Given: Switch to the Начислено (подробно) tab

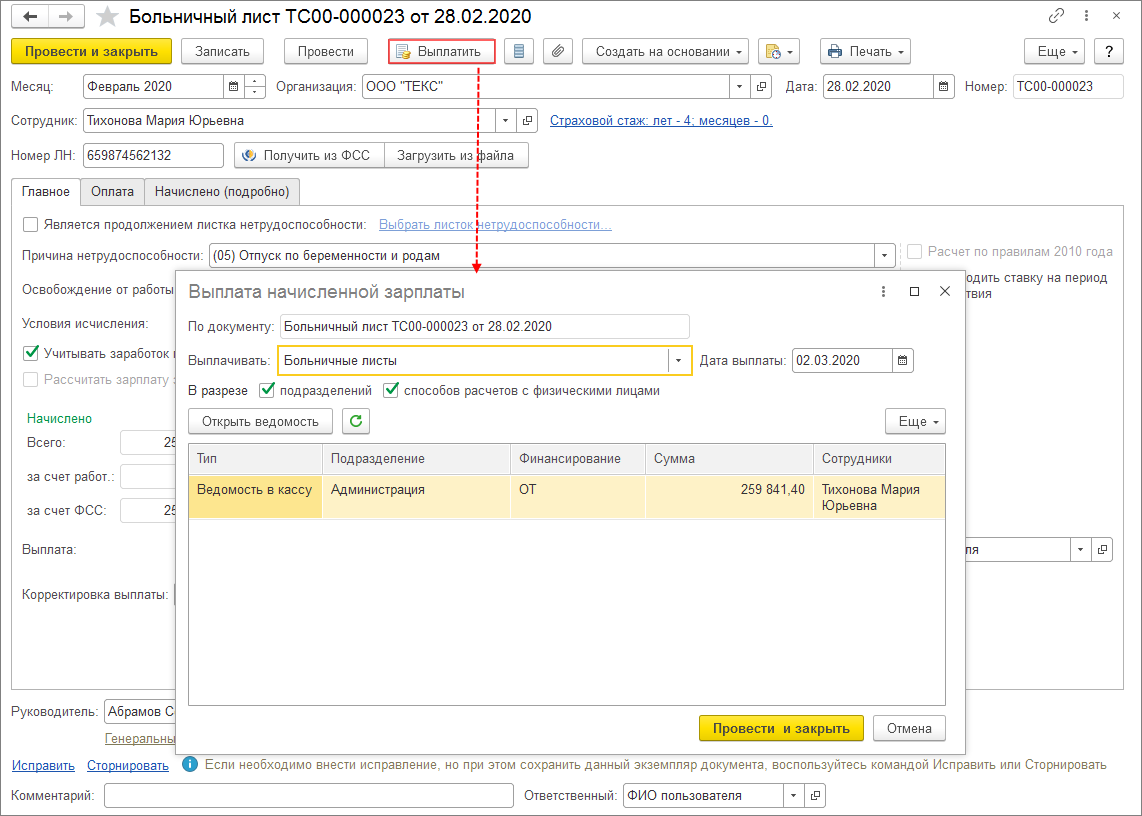Looking at the screenshot, I should pos(222,192).
